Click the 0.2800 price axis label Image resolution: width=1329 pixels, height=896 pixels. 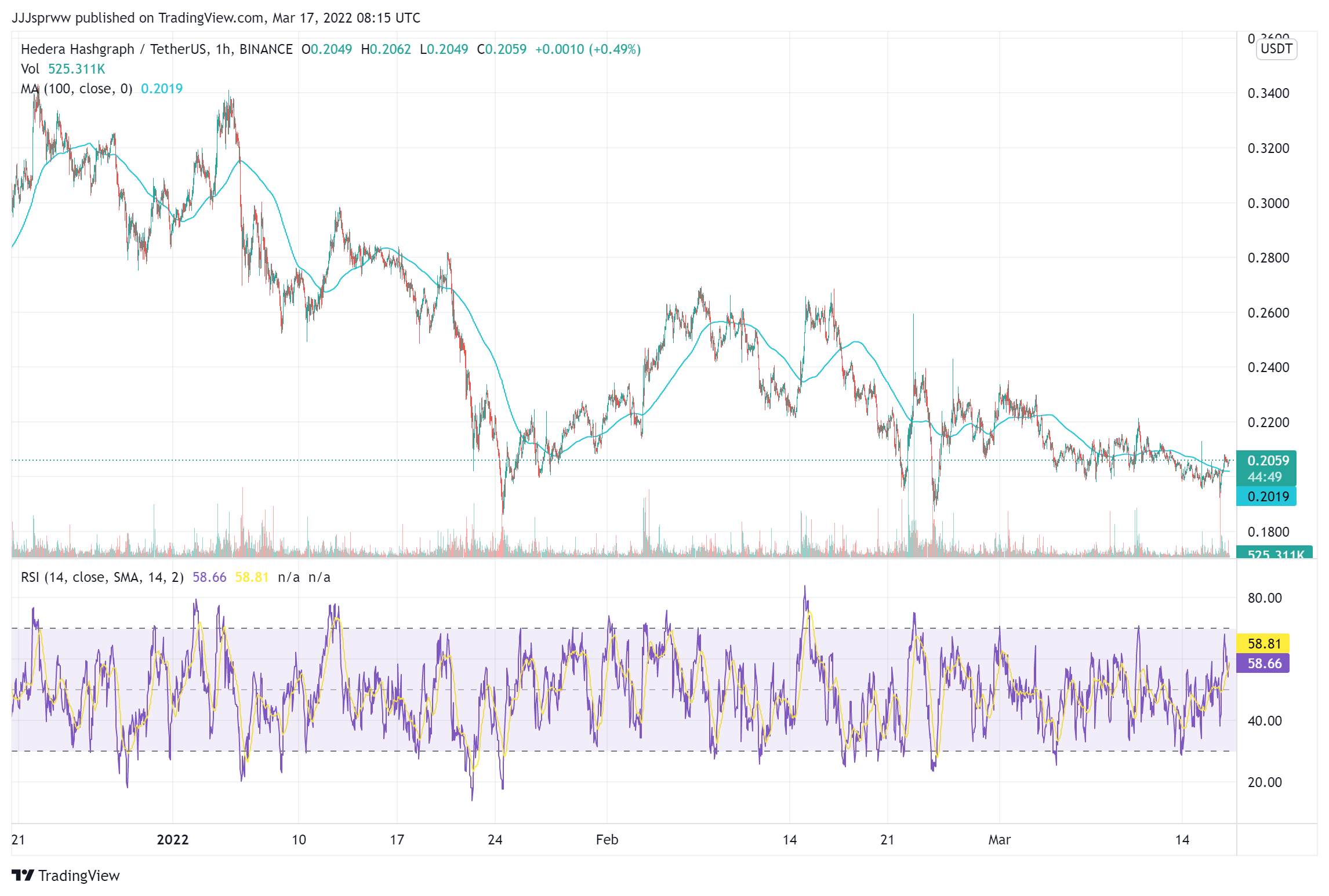[x=1268, y=258]
